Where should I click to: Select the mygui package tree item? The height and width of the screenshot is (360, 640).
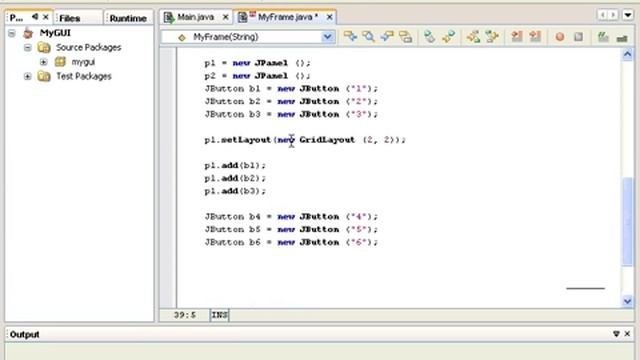click(83, 62)
